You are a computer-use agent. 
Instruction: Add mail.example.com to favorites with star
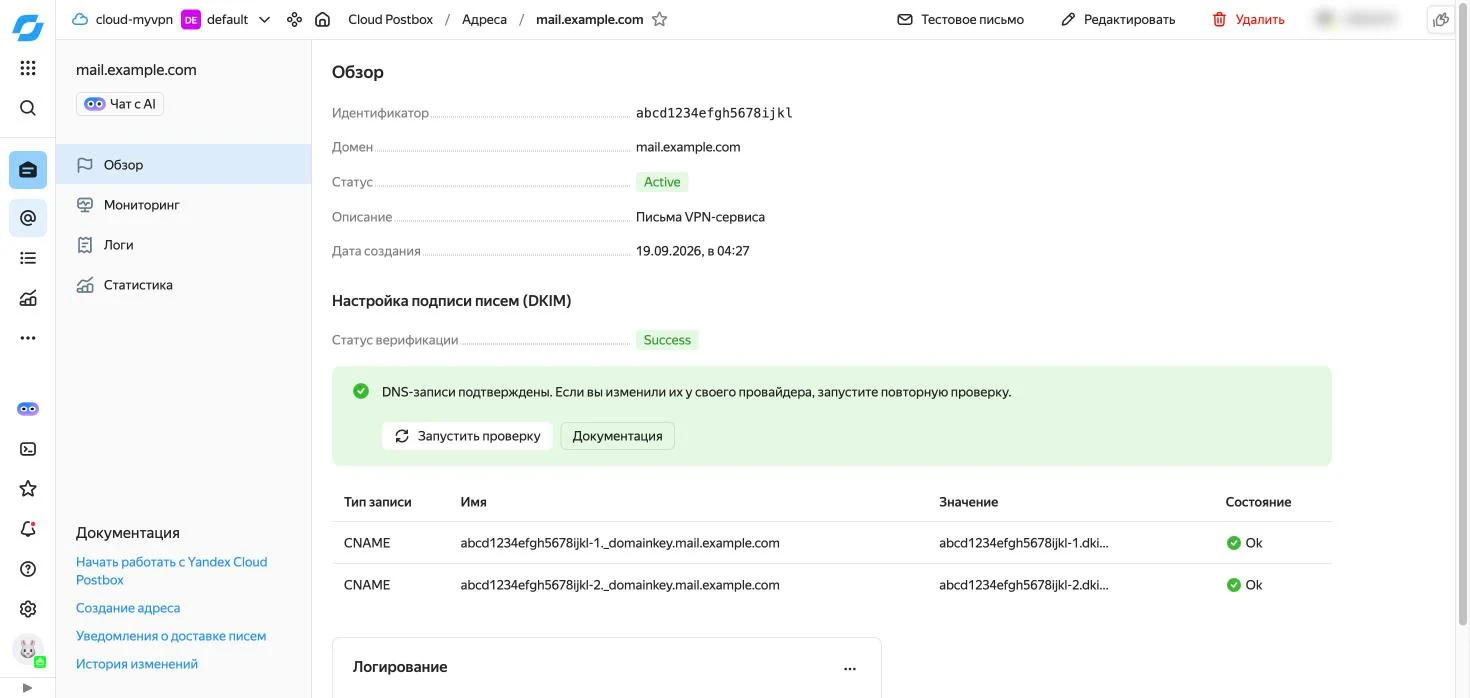click(659, 19)
